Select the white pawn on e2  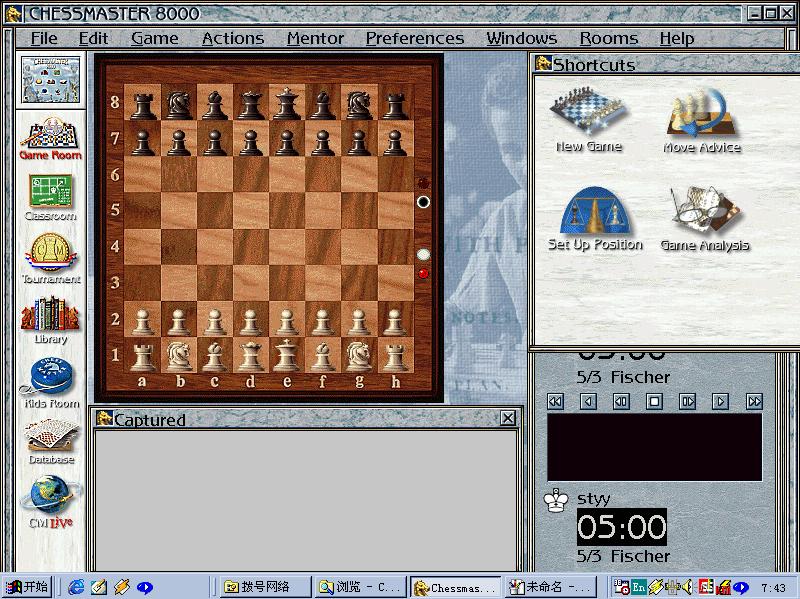(287, 321)
